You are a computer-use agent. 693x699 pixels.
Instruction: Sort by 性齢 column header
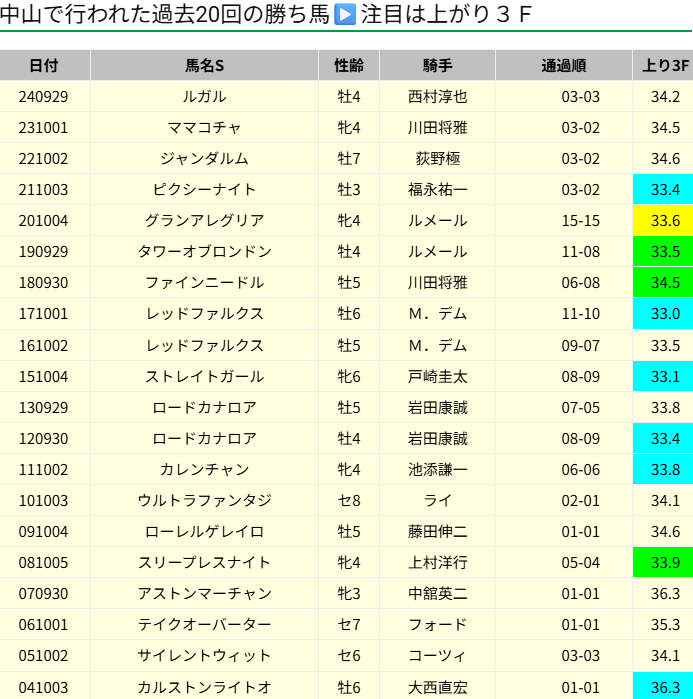[x=349, y=66]
